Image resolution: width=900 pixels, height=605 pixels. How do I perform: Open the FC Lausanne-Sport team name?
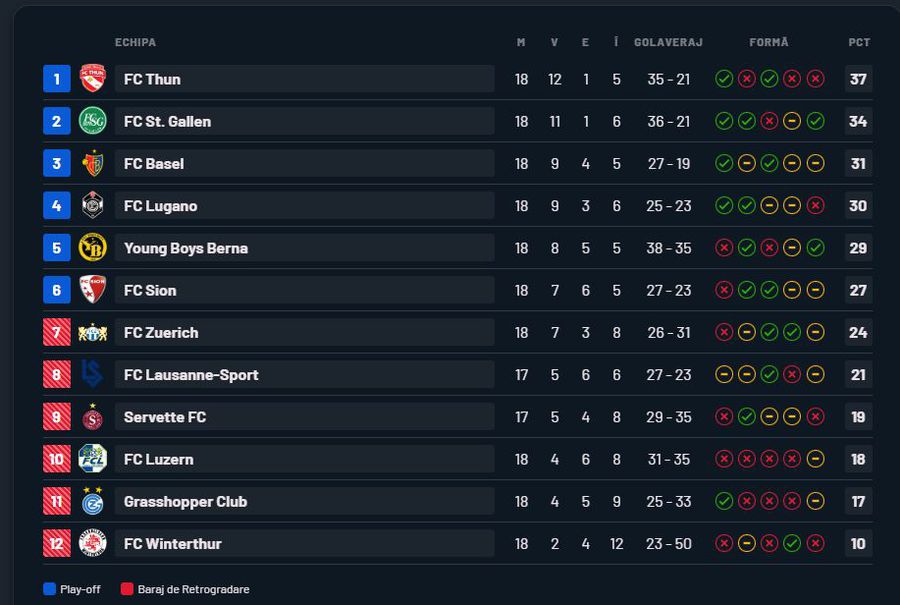[191, 375]
